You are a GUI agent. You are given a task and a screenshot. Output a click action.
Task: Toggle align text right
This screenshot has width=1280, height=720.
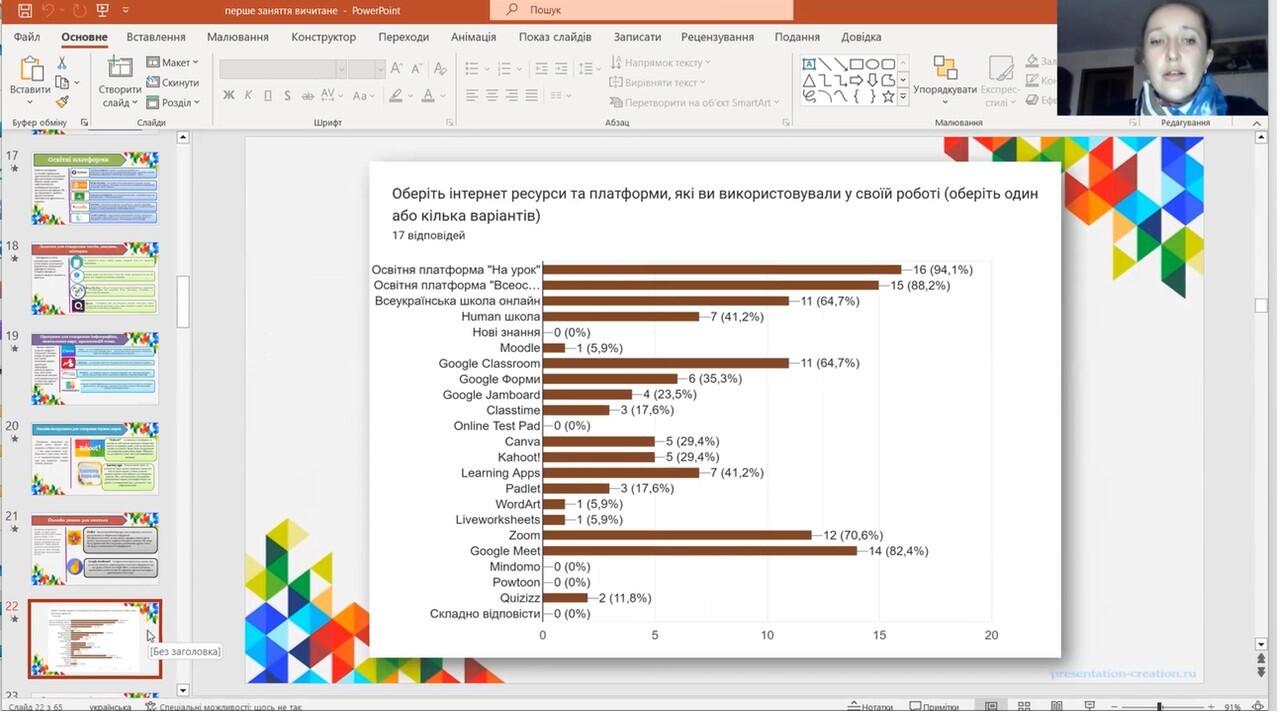pyautogui.click(x=512, y=96)
